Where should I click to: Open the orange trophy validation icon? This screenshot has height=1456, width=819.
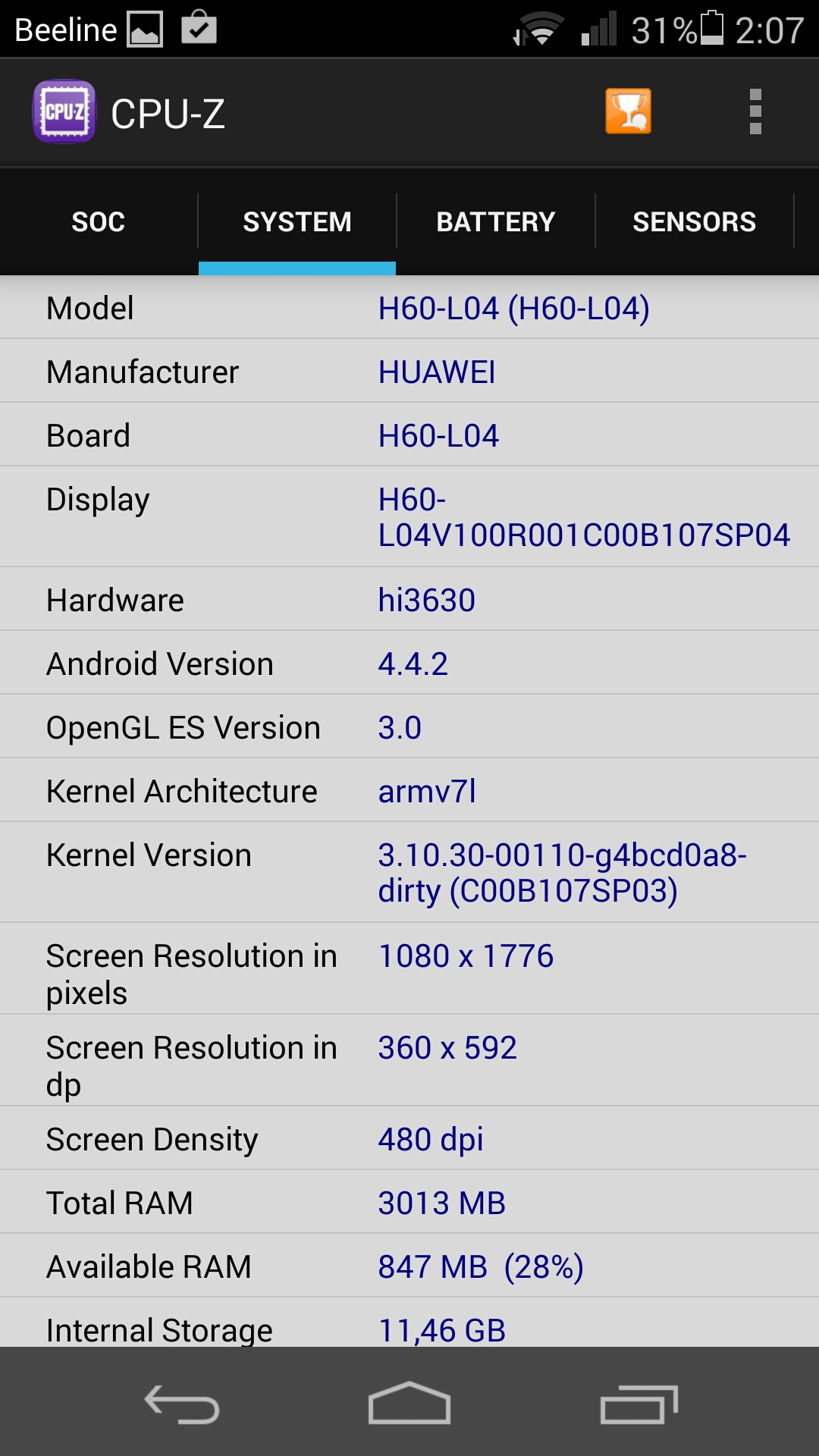(628, 111)
